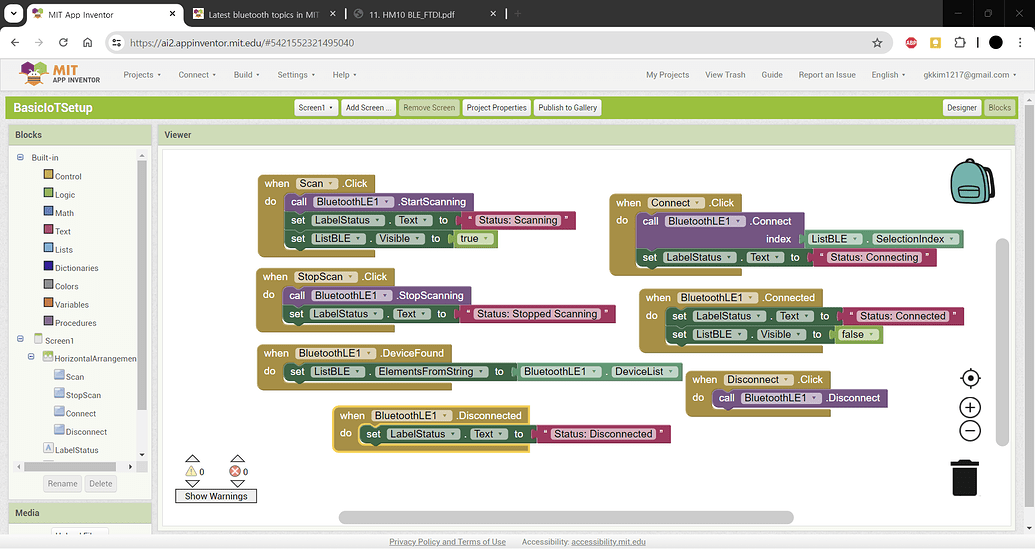The height and width of the screenshot is (549, 1035).
Task: Click the MIT App Inventor logo
Action: (x=60, y=74)
